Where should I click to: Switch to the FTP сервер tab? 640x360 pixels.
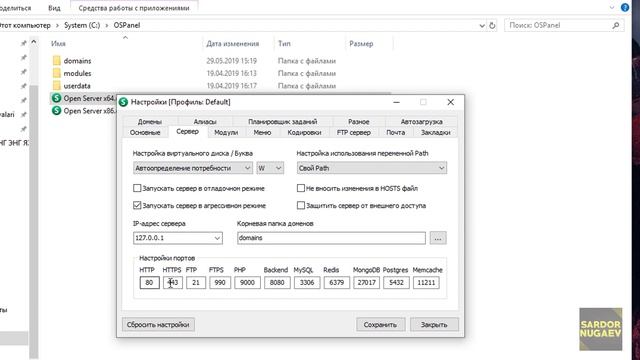pyautogui.click(x=354, y=133)
